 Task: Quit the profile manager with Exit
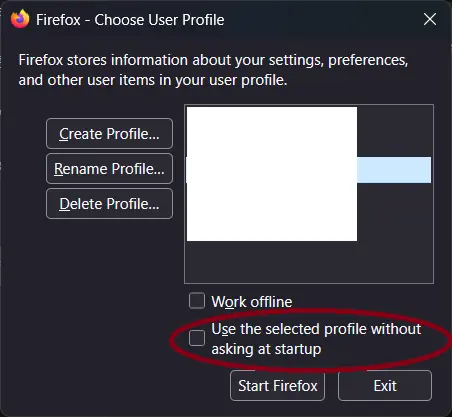tap(385, 386)
